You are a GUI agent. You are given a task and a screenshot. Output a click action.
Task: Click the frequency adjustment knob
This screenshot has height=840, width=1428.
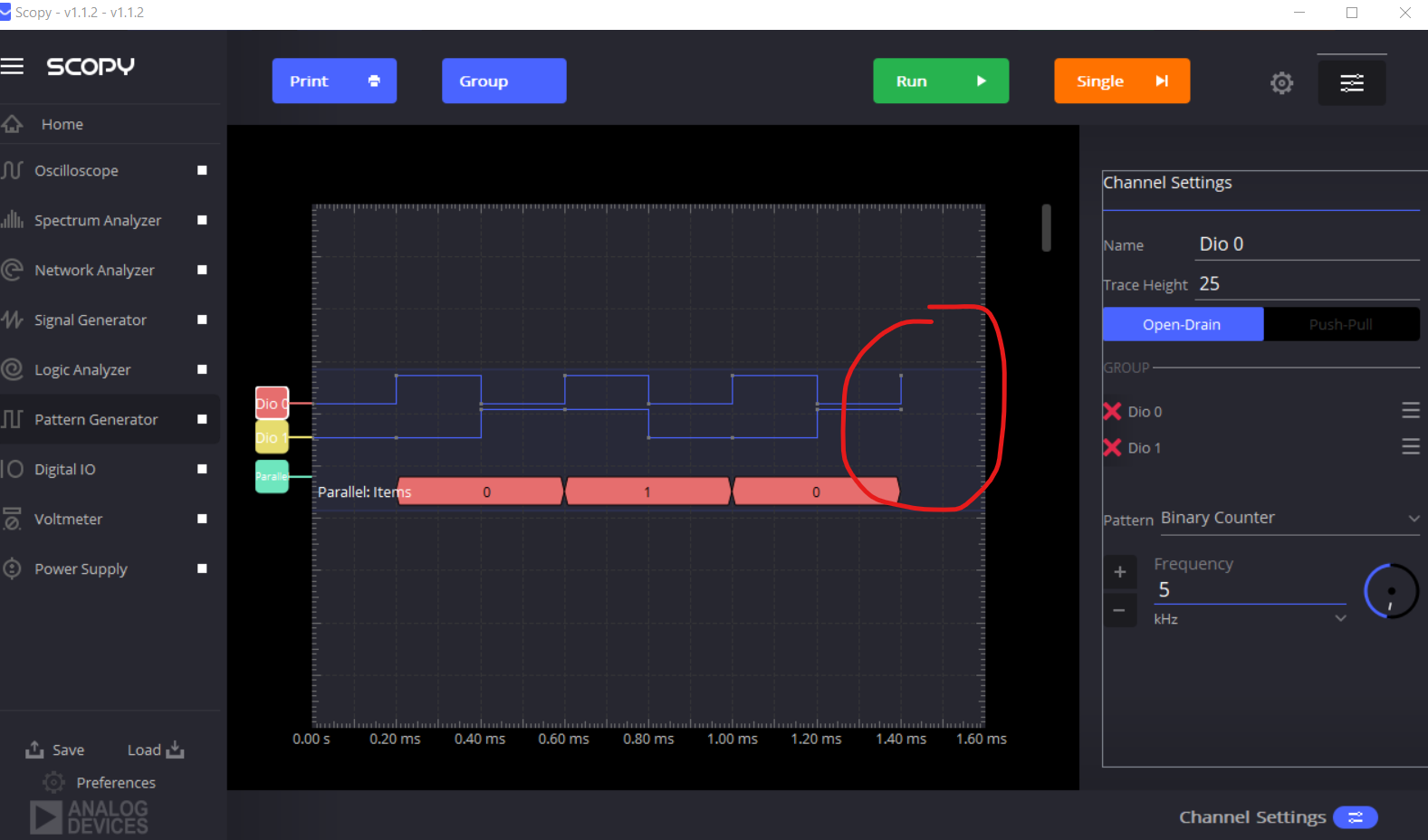[1391, 591]
